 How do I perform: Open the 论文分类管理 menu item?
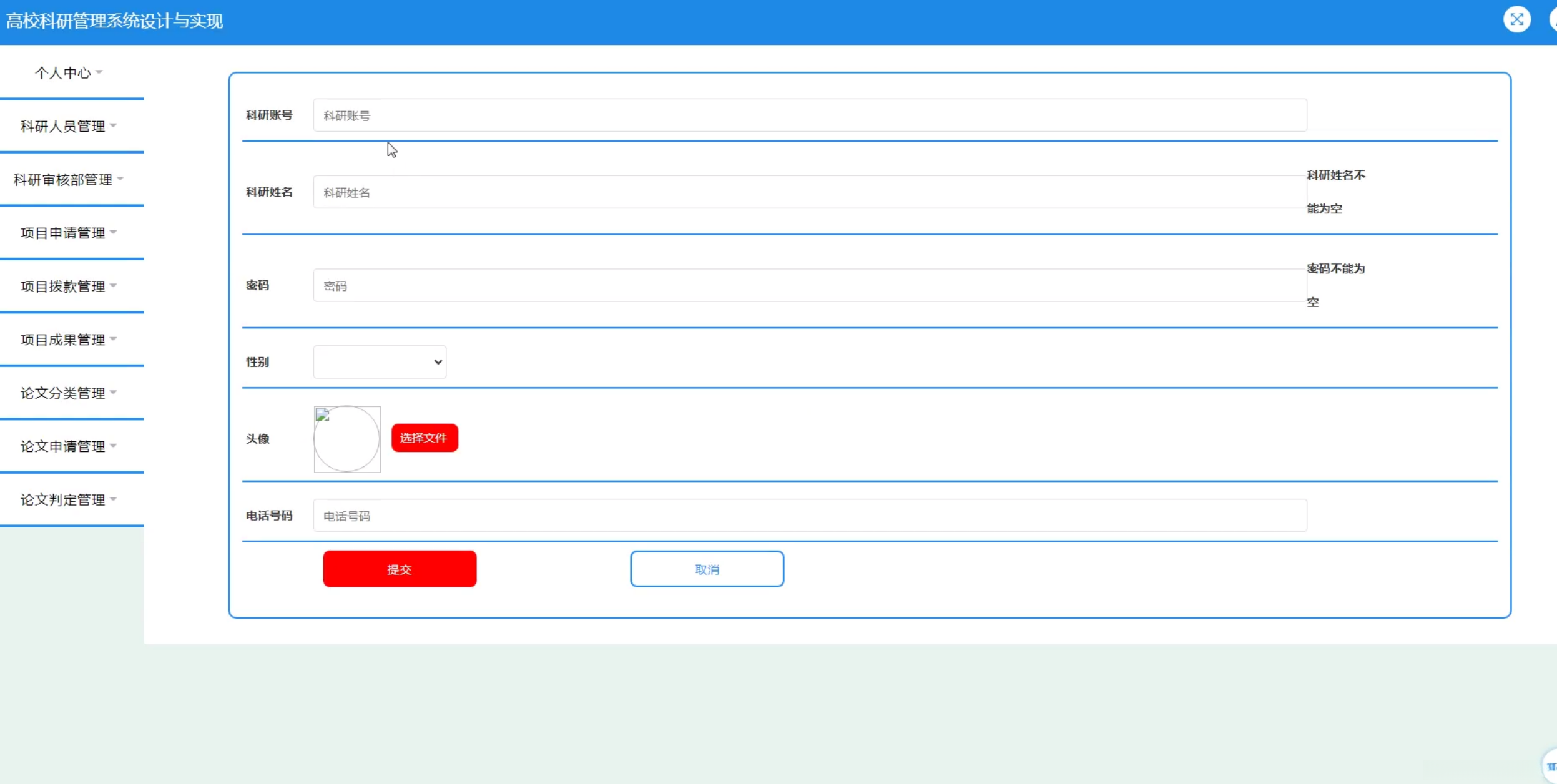(68, 393)
